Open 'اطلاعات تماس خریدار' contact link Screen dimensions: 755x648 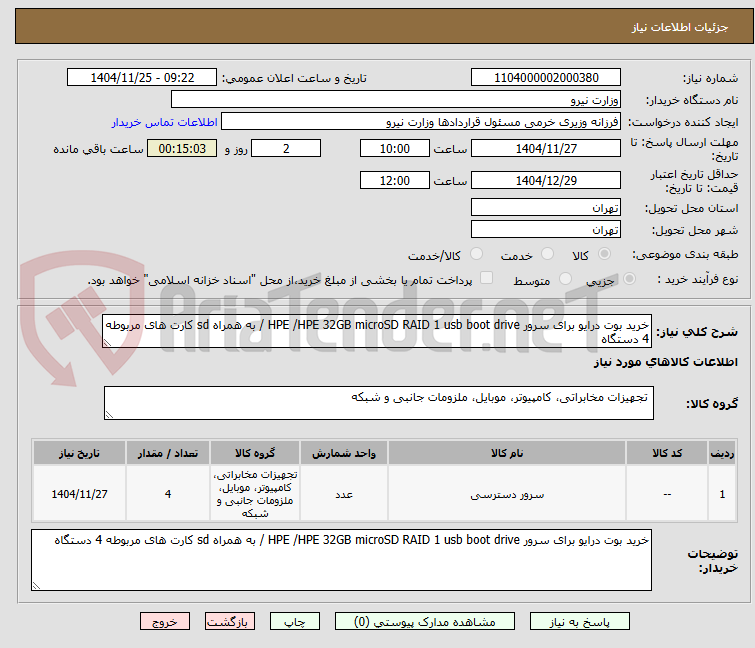[165, 122]
